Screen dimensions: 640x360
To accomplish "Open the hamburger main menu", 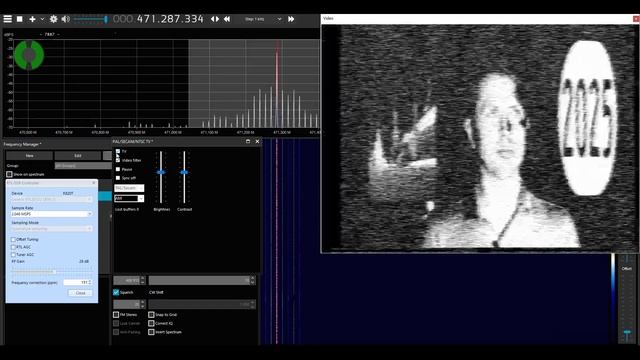I will pyautogui.click(x=7, y=19).
